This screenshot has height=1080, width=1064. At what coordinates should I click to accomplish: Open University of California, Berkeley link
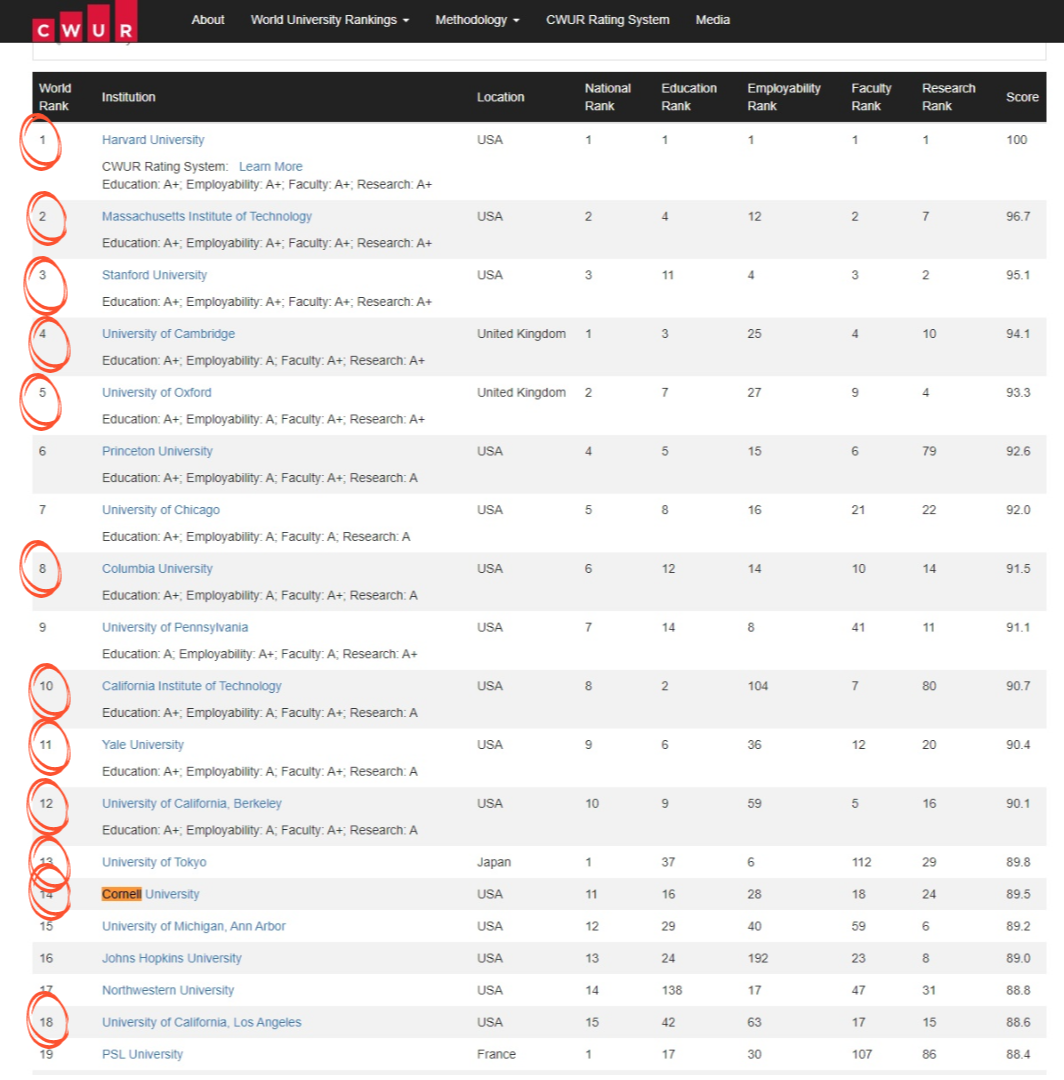point(191,804)
